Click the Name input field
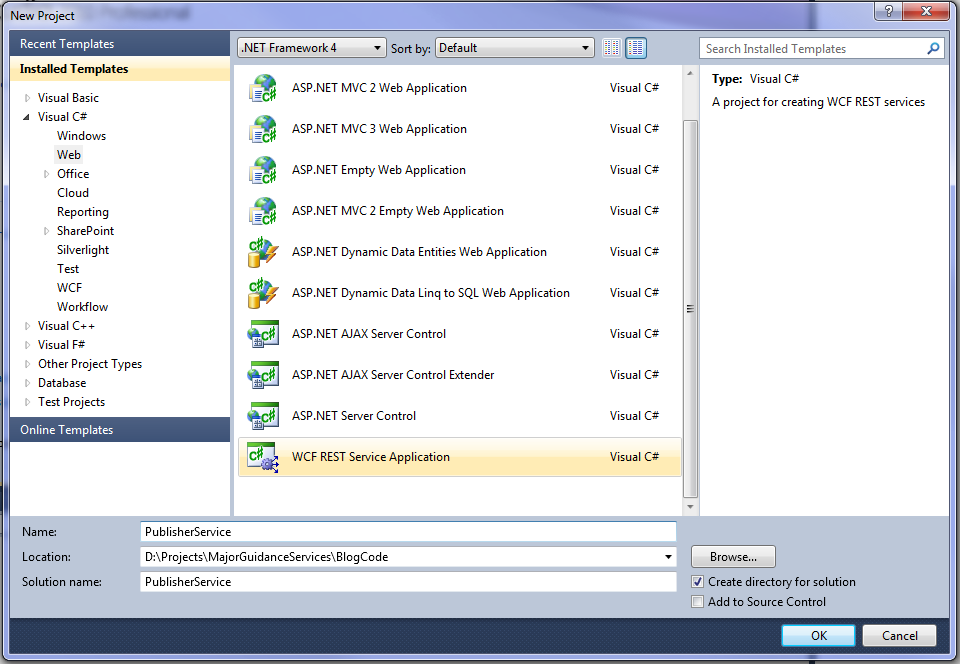Viewport: 960px width, 664px height. click(x=408, y=532)
